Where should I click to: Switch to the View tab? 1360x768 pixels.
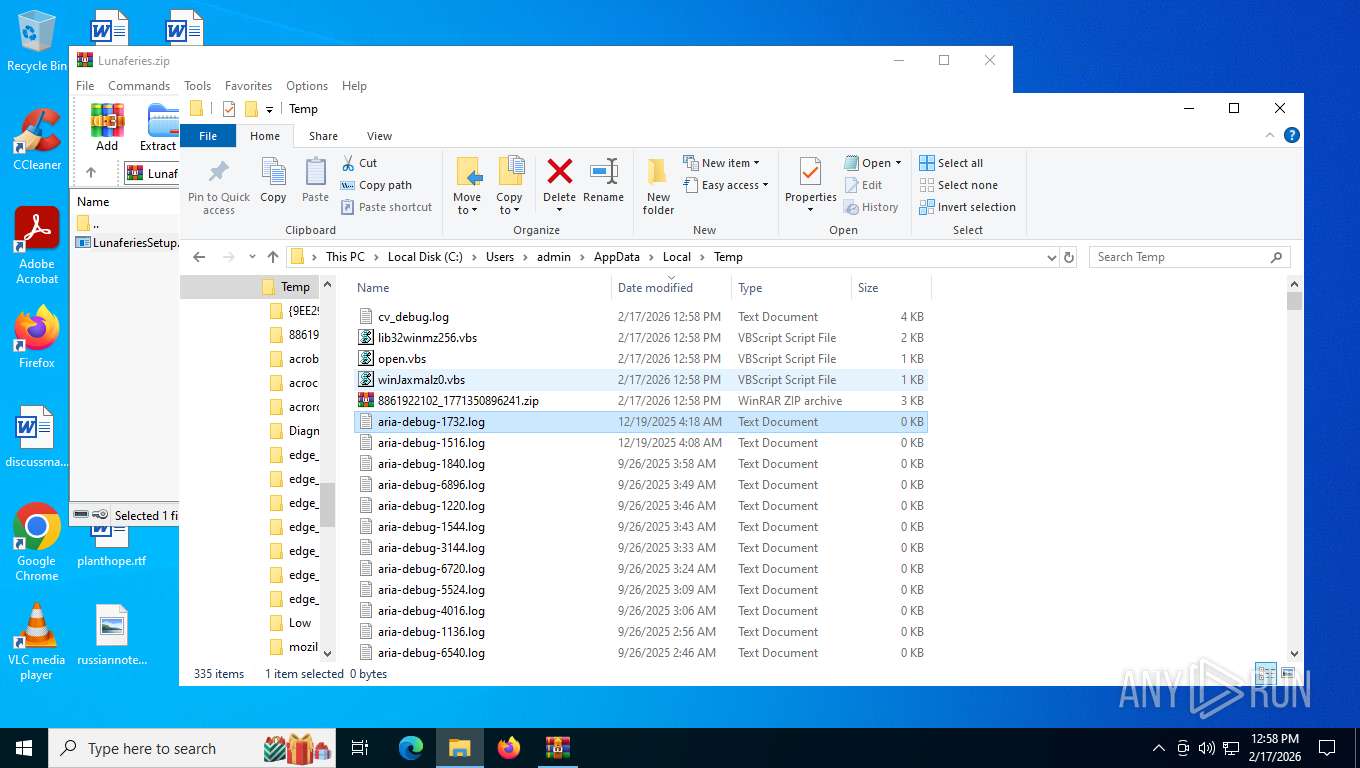(x=379, y=136)
